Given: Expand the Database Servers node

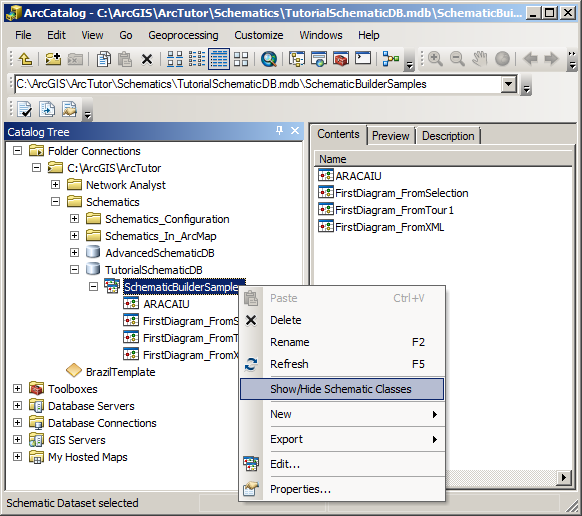Looking at the screenshot, I should point(17,405).
